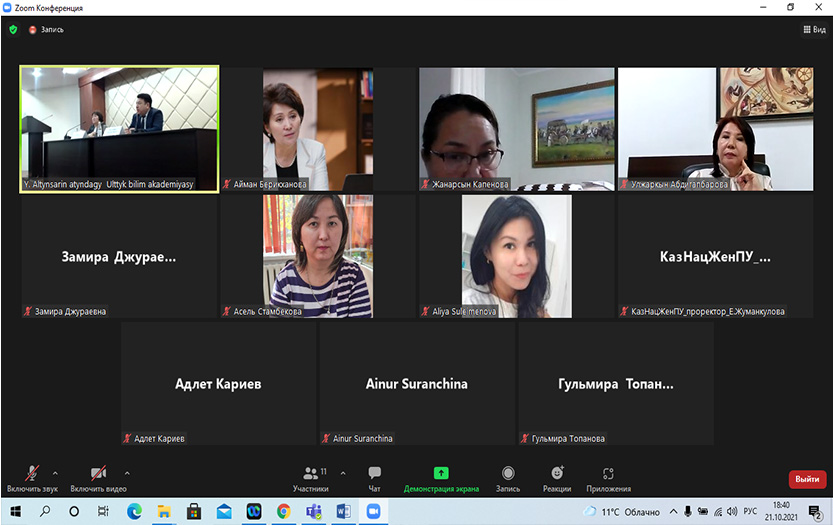This screenshot has width=833, height=525.
Task: Open the Apps (Приложения) panel
Action: click(x=608, y=473)
